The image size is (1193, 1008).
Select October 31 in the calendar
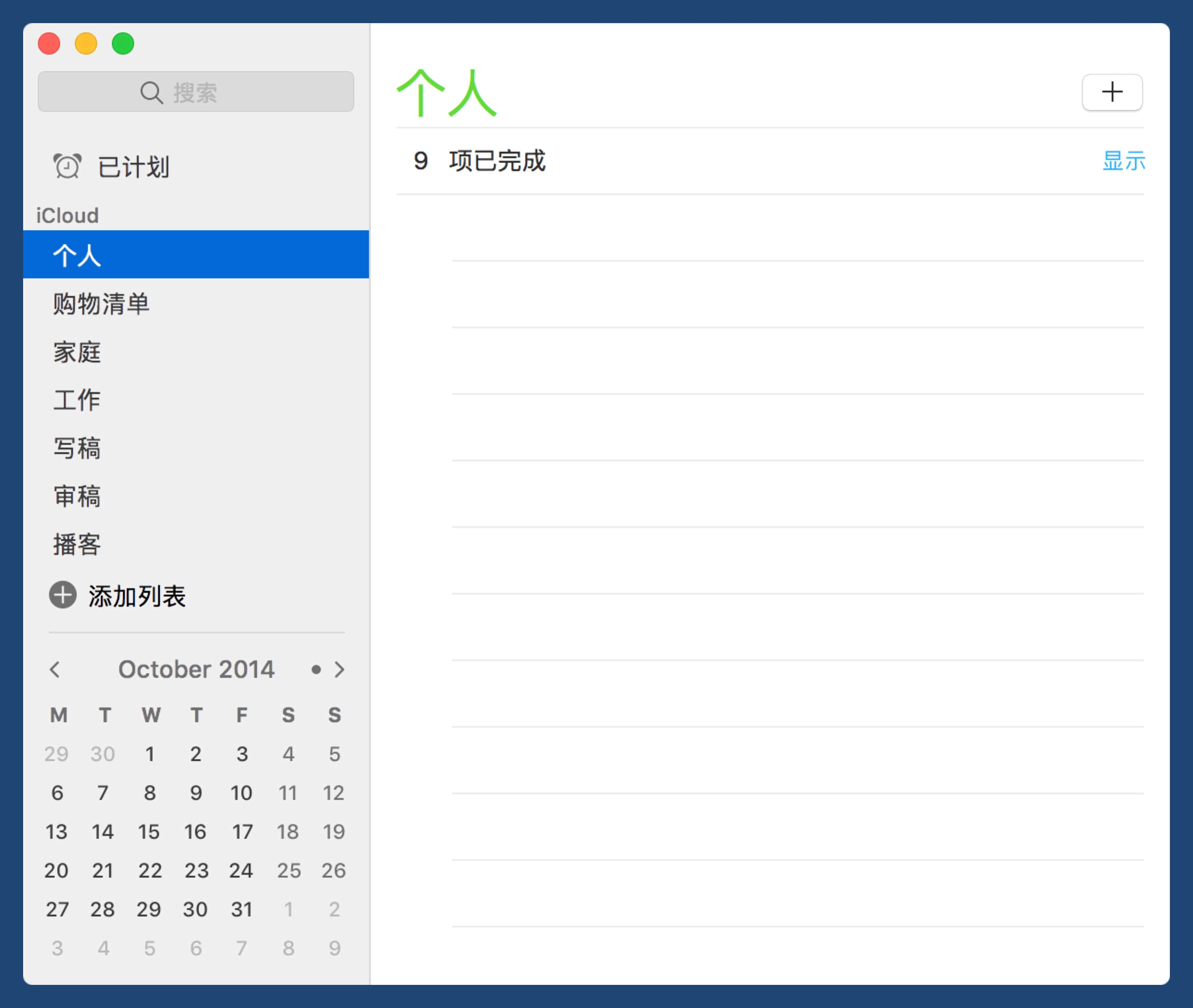(242, 909)
